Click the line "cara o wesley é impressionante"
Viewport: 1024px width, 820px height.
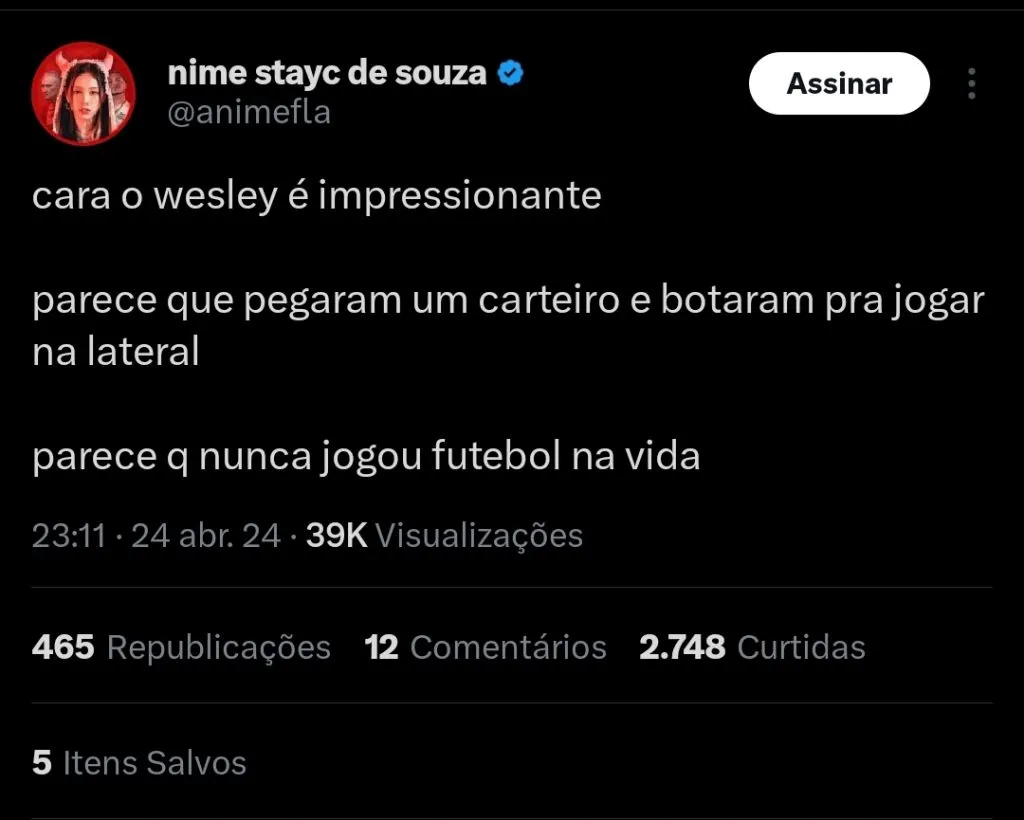[316, 195]
